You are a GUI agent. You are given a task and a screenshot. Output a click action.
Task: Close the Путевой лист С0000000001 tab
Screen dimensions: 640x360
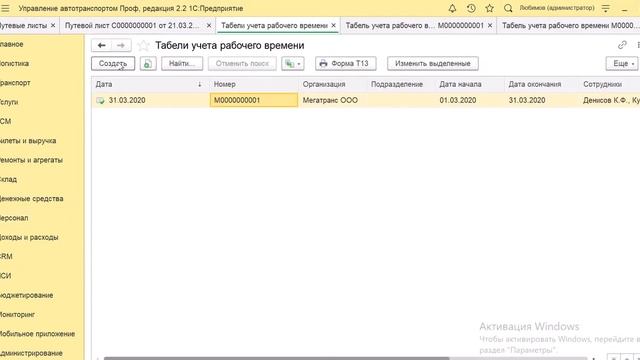click(209, 25)
